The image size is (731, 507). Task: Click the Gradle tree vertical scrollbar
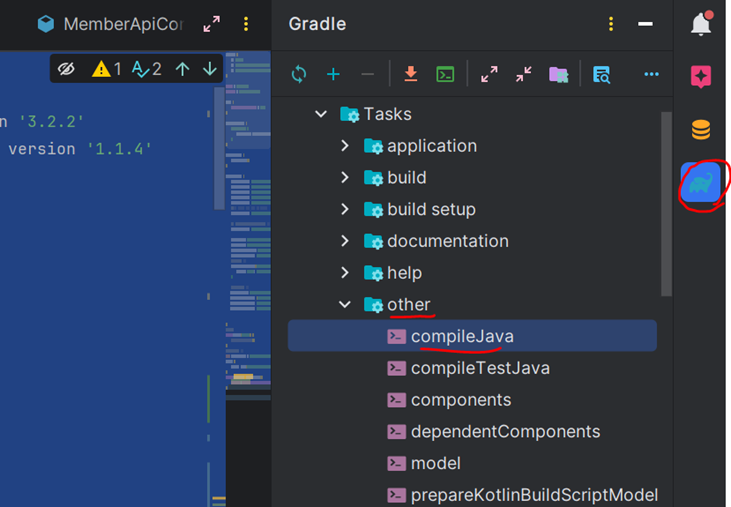coord(666,204)
